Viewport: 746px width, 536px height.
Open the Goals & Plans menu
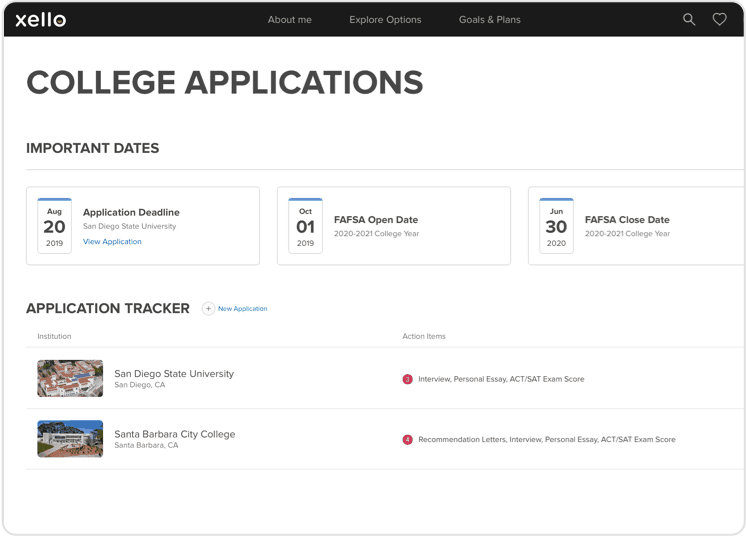(x=489, y=20)
